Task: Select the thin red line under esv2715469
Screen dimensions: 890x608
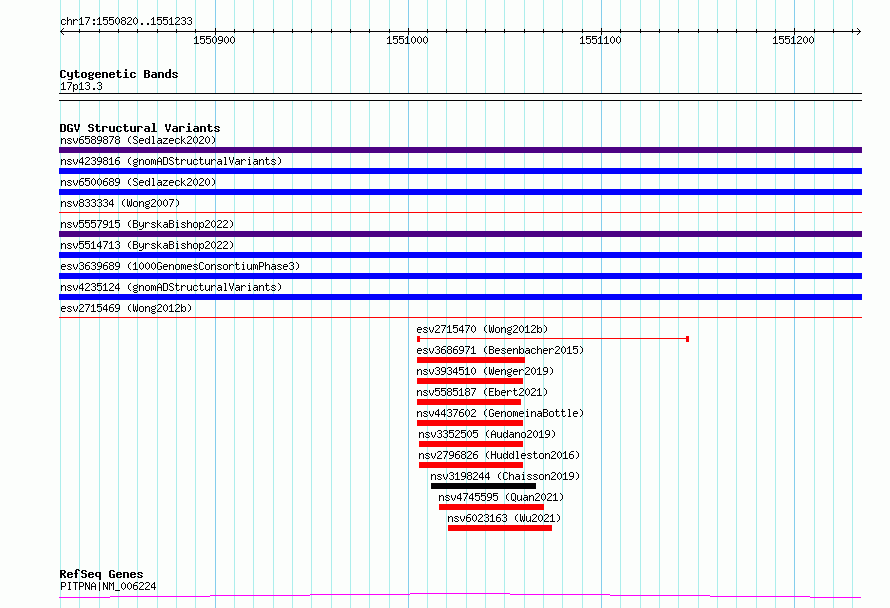Action: click(460, 318)
